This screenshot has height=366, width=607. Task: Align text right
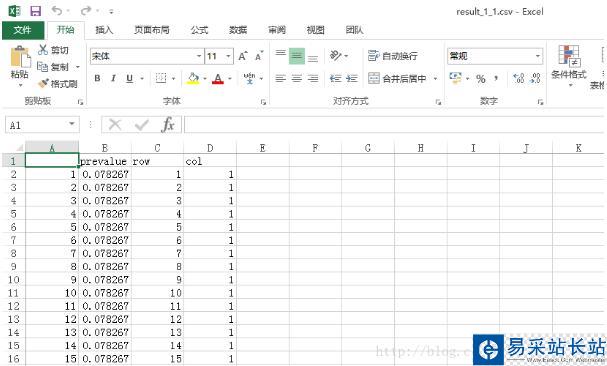313,79
